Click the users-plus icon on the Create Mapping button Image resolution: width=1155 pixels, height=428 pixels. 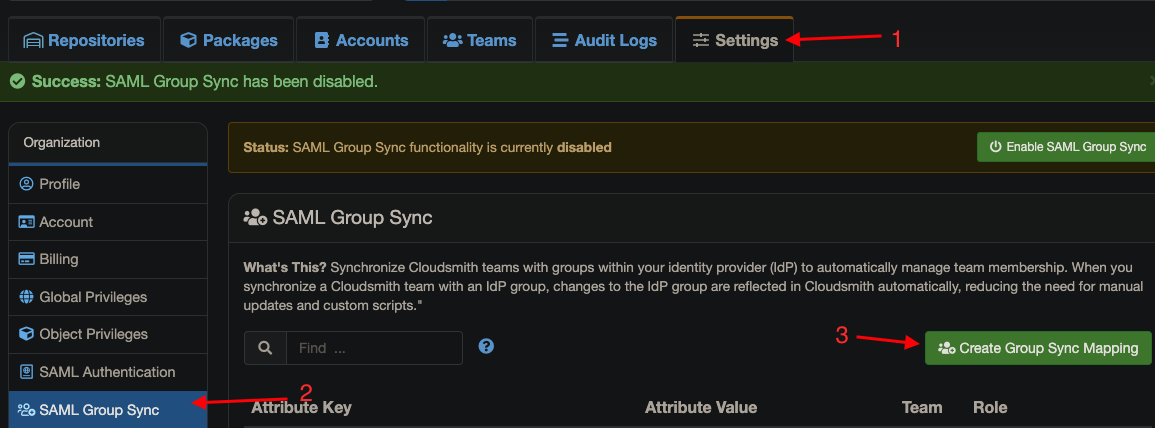point(947,348)
